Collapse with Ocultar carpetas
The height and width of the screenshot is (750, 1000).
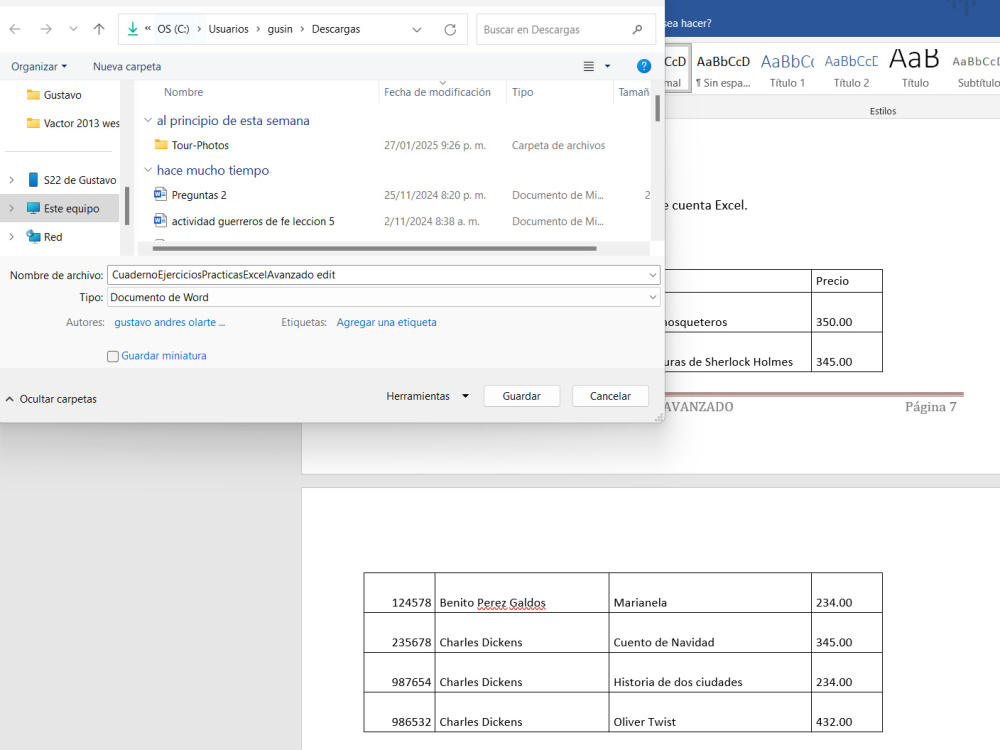point(51,399)
